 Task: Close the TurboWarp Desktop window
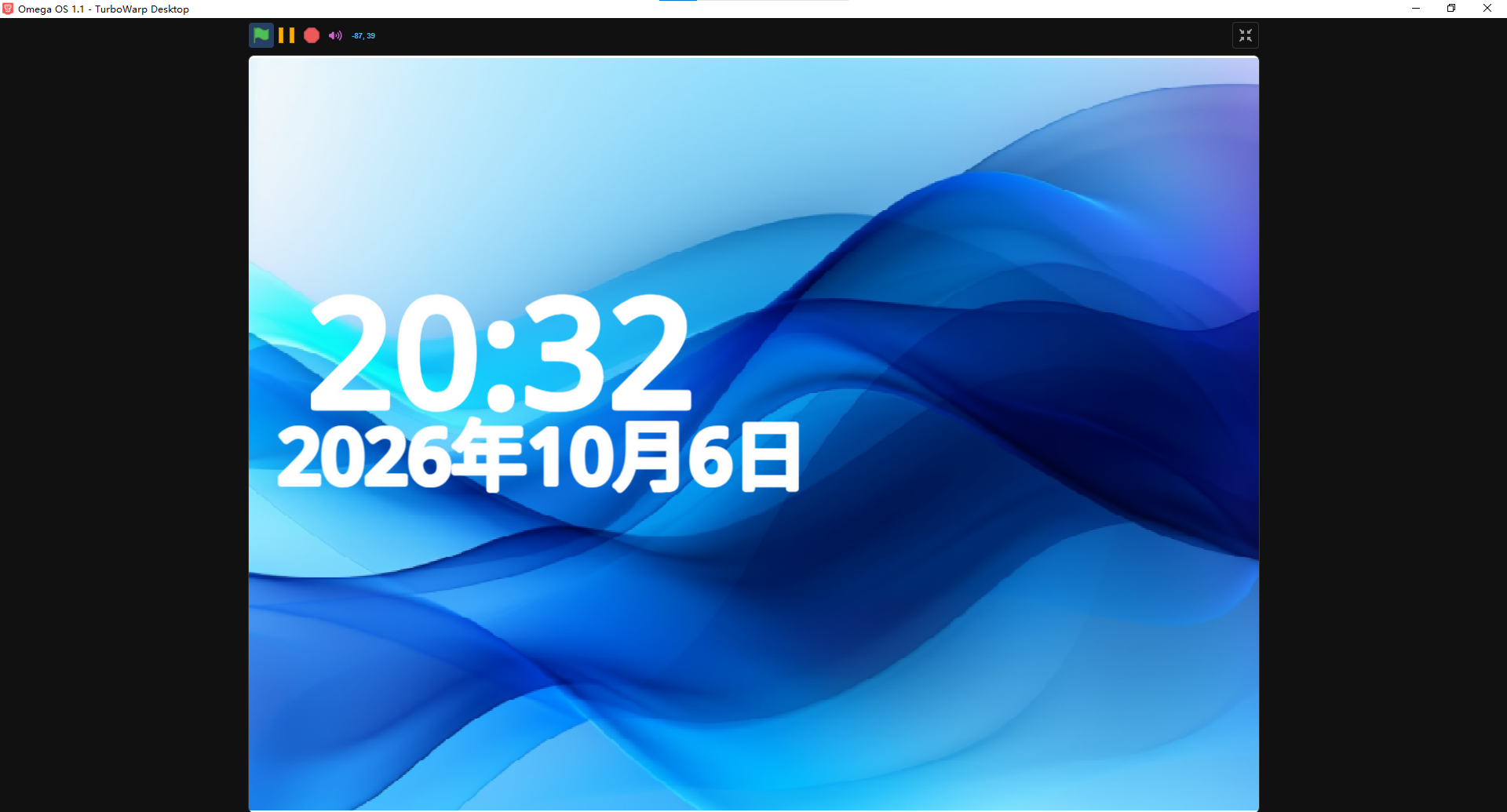click(x=1487, y=9)
